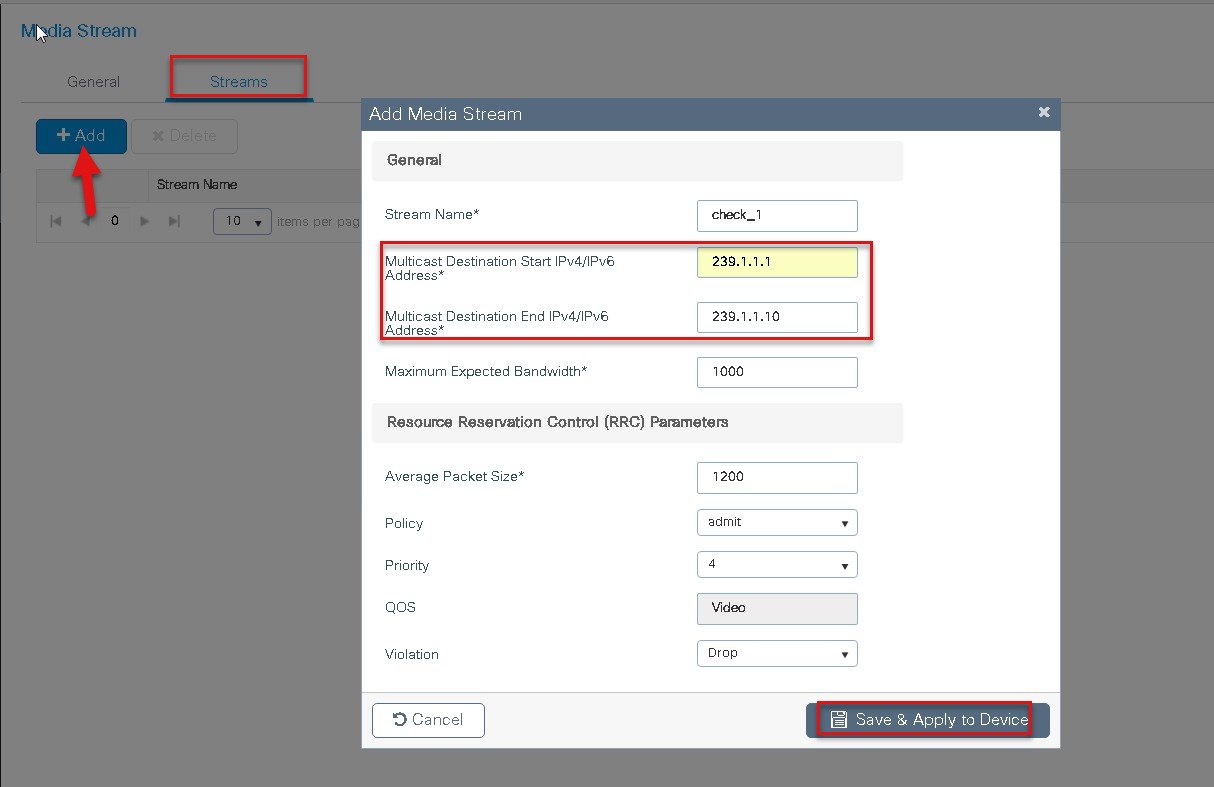
Task: Click the undo icon on Cancel
Action: pos(400,720)
